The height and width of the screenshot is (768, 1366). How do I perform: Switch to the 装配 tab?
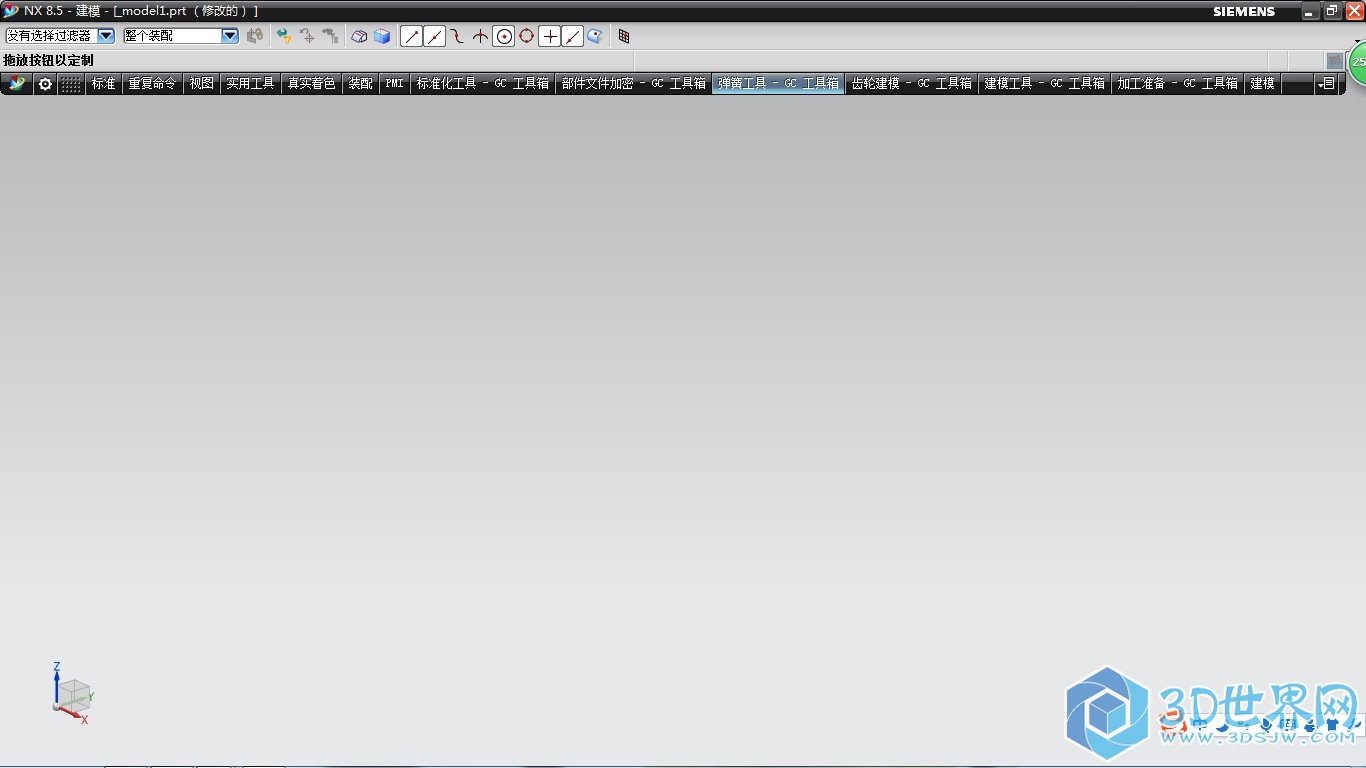point(360,84)
